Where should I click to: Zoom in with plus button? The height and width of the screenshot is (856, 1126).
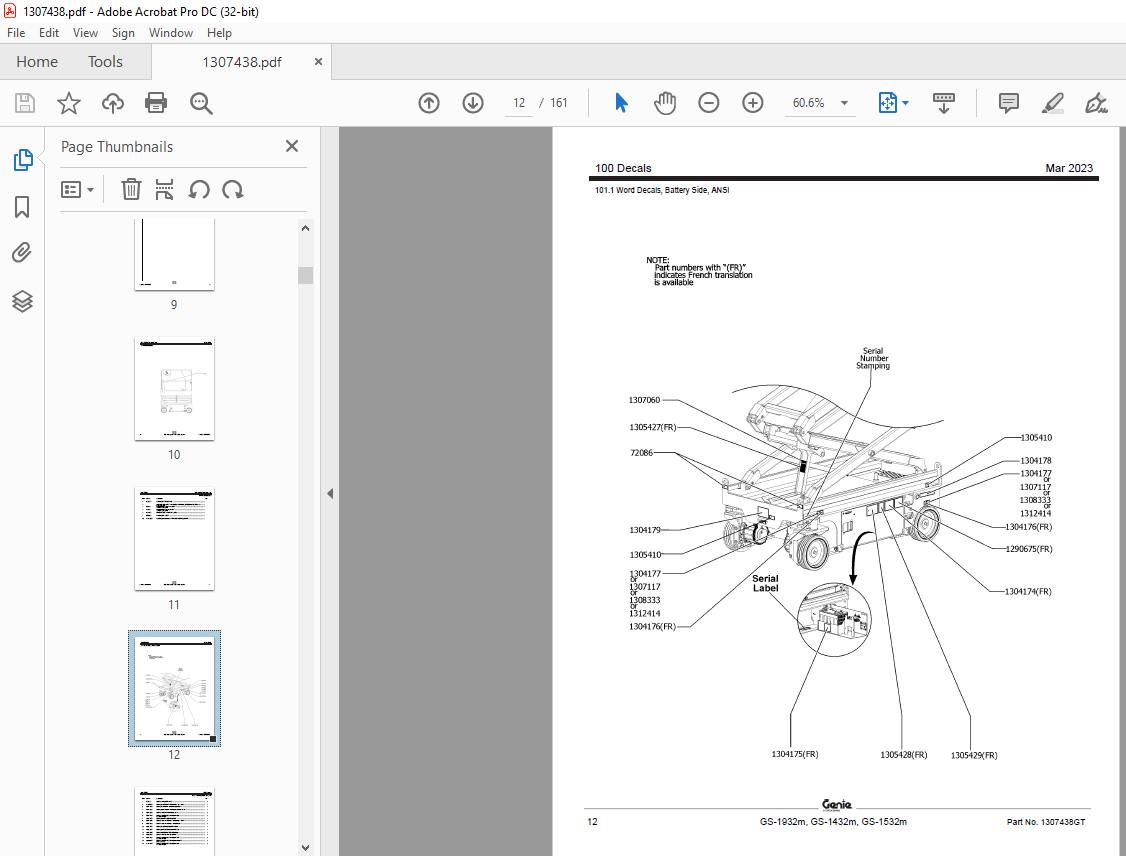click(753, 103)
